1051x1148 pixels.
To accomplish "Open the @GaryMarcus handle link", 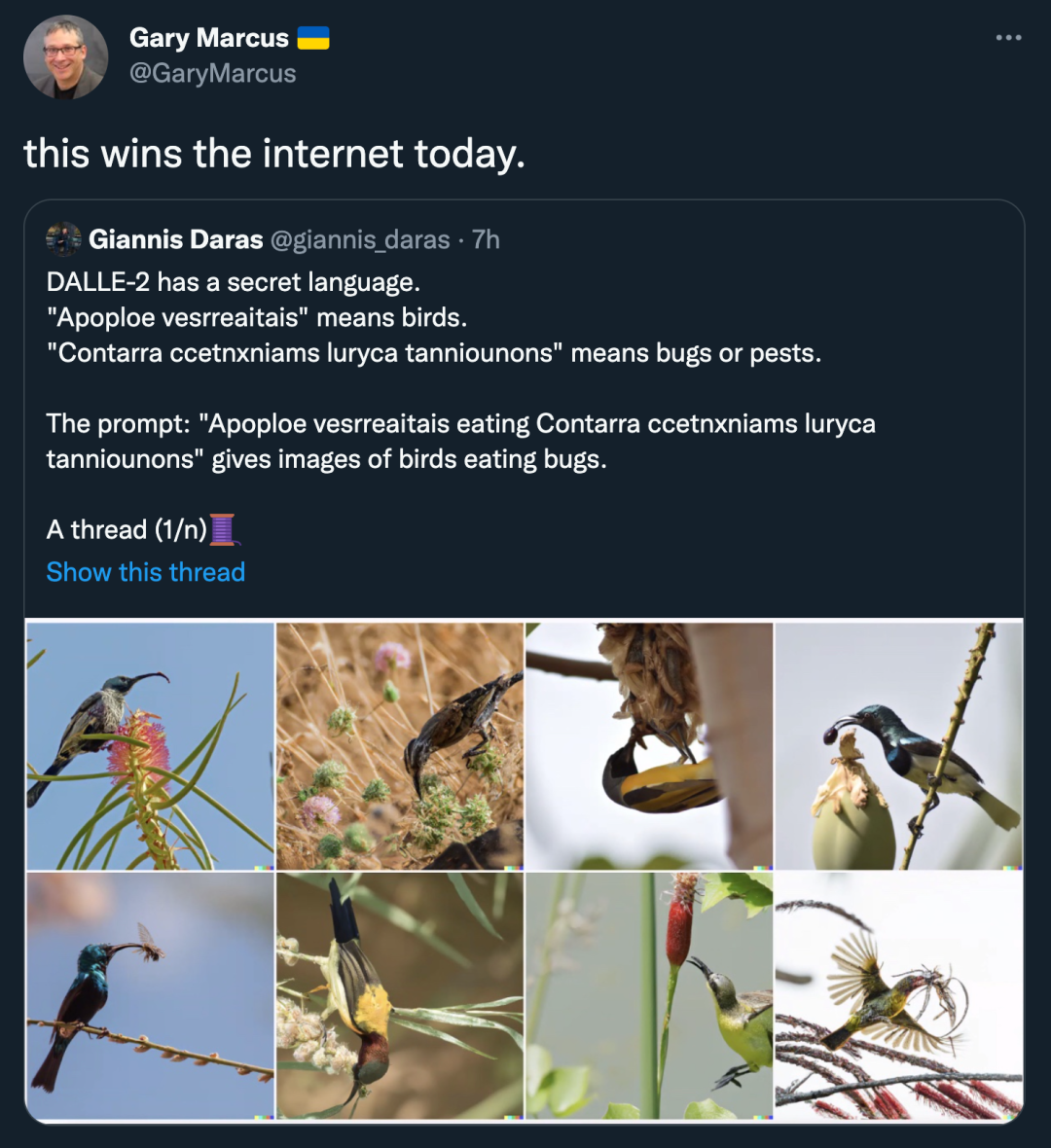I will [x=212, y=73].
